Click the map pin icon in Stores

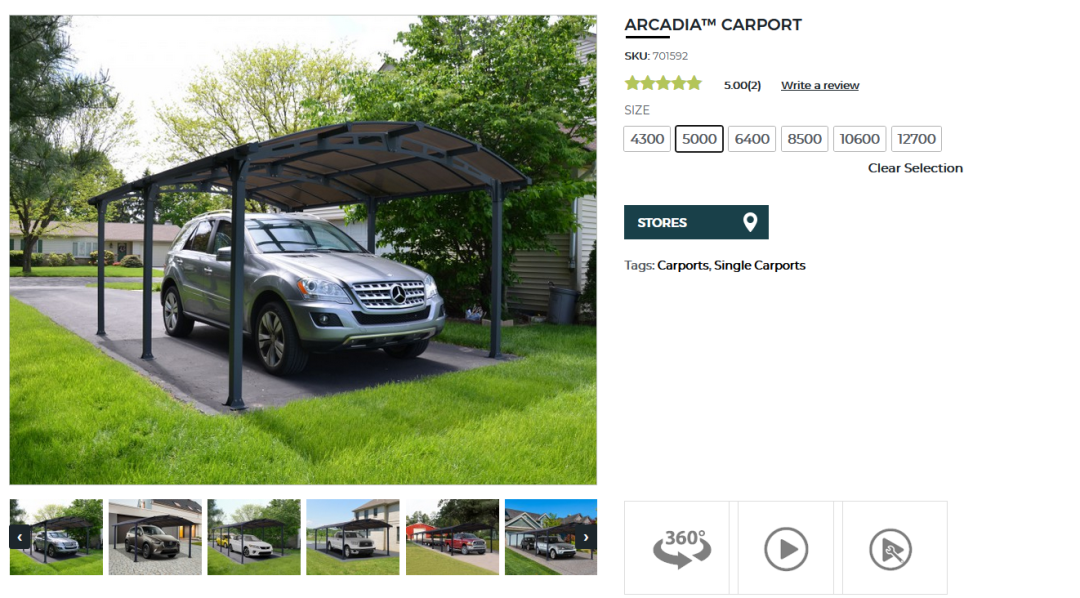(x=750, y=222)
